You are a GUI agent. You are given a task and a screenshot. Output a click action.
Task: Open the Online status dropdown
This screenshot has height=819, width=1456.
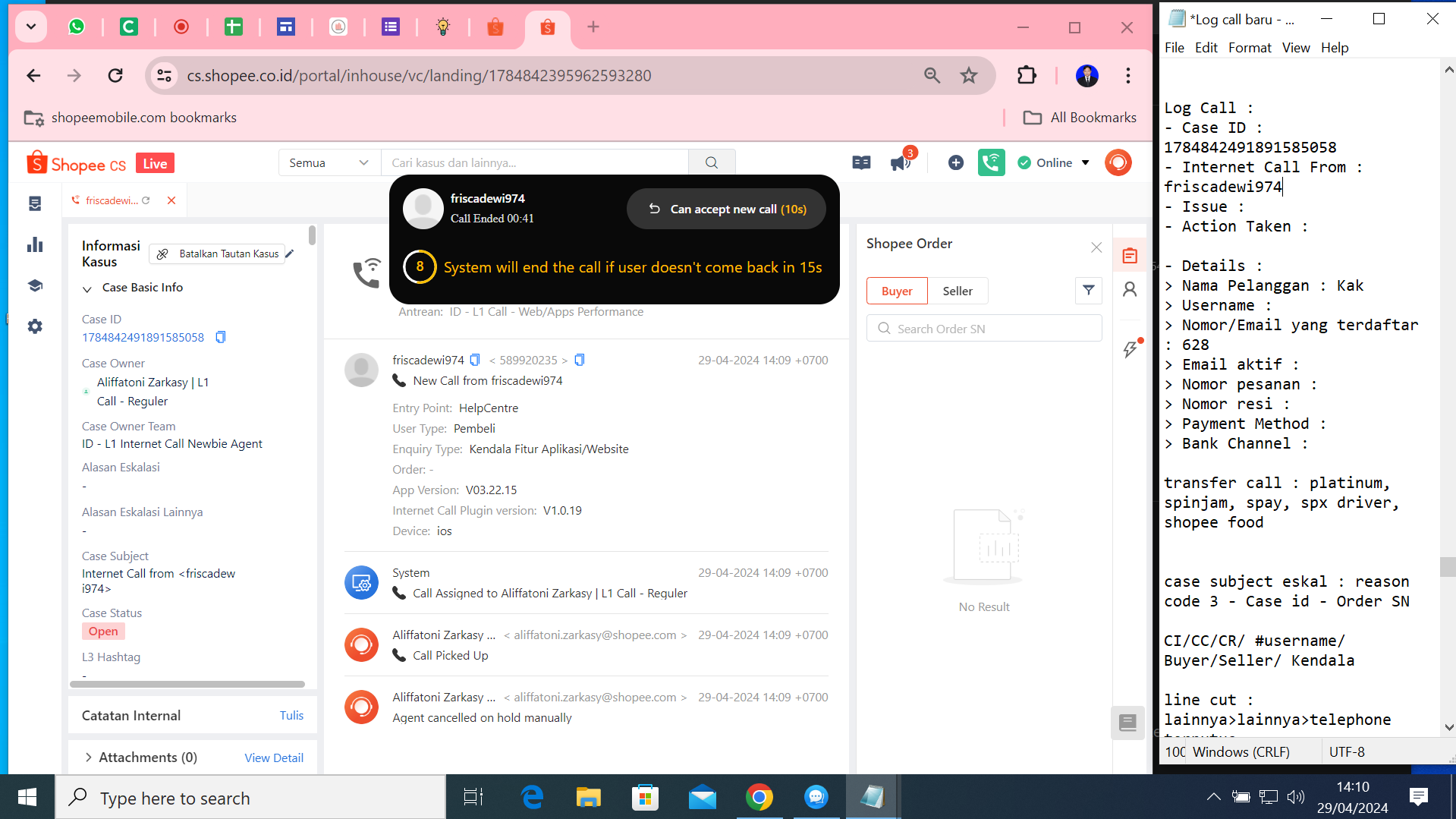(x=1053, y=162)
